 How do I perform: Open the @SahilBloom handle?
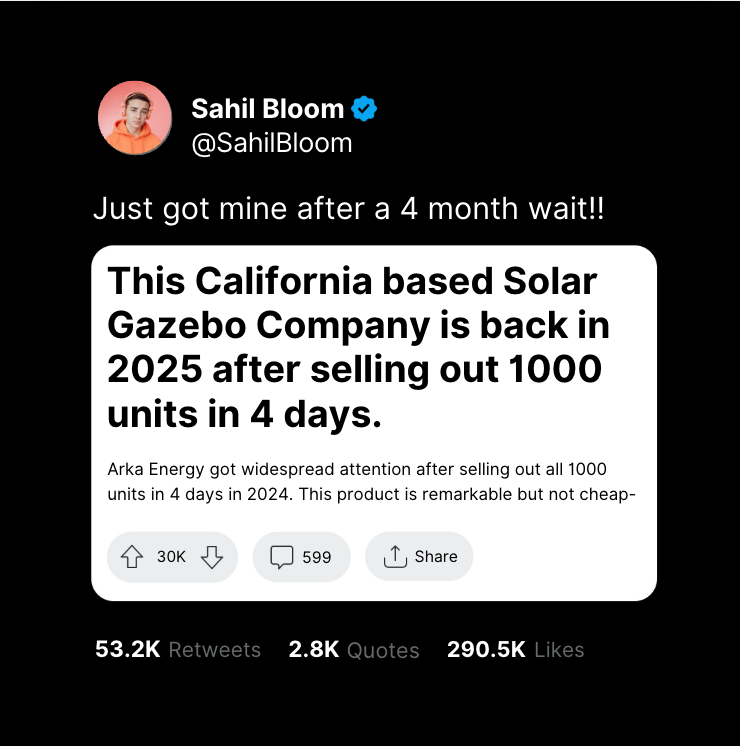tap(272, 143)
